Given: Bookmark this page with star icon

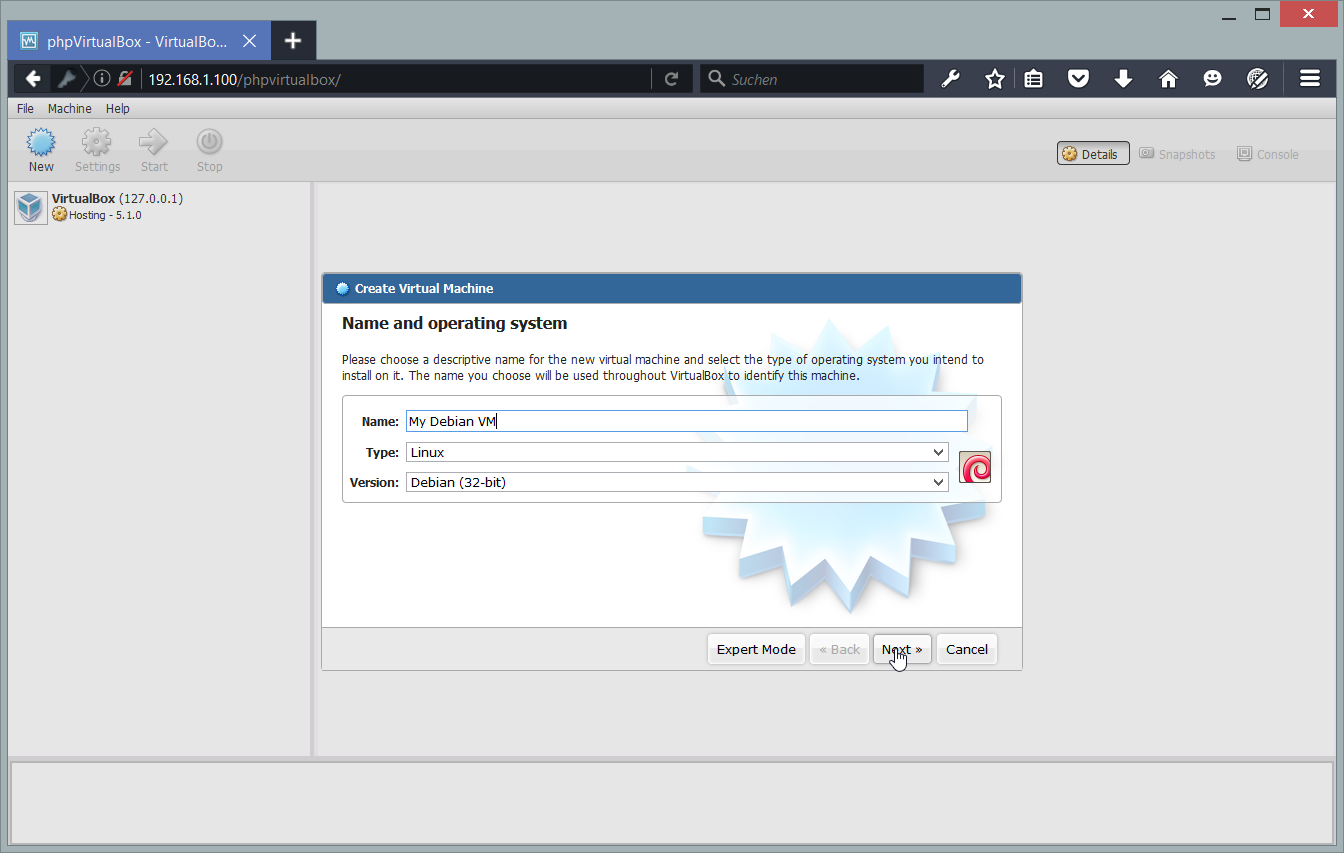Looking at the screenshot, I should [x=994, y=79].
